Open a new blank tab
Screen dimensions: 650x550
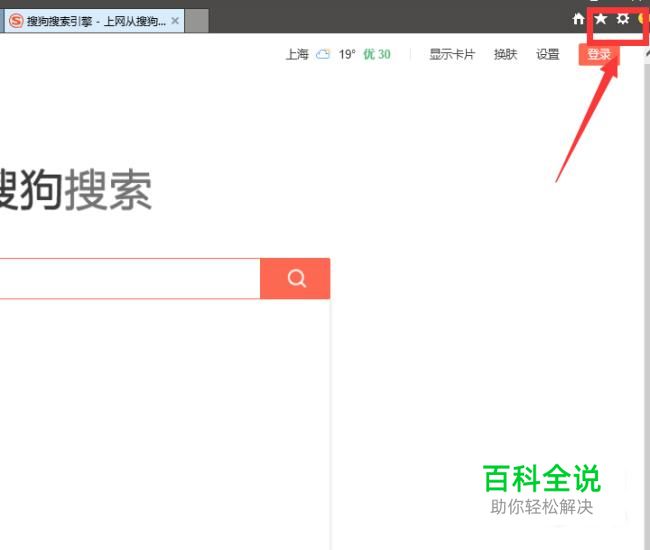click(x=196, y=21)
